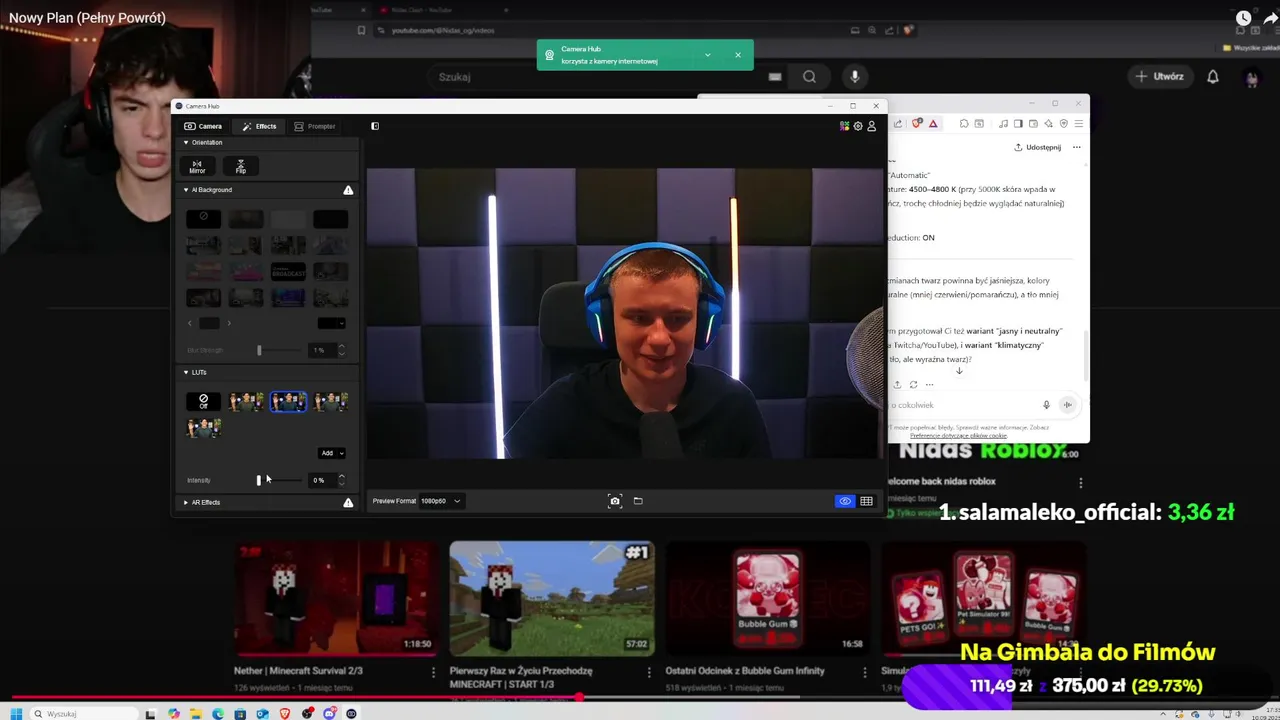Switch to the Prompter tab
The image size is (1280, 720).
(315, 126)
